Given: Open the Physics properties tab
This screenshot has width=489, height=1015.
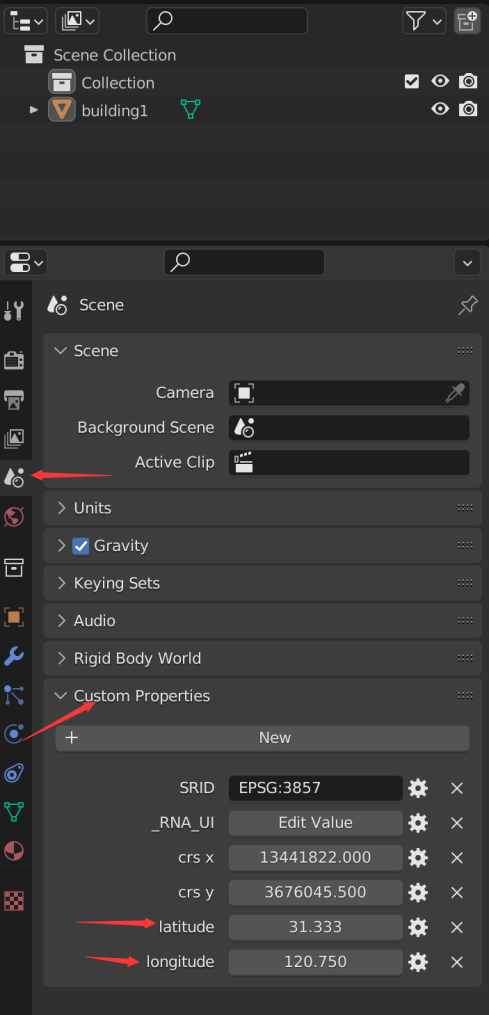Looking at the screenshot, I should click(x=14, y=733).
